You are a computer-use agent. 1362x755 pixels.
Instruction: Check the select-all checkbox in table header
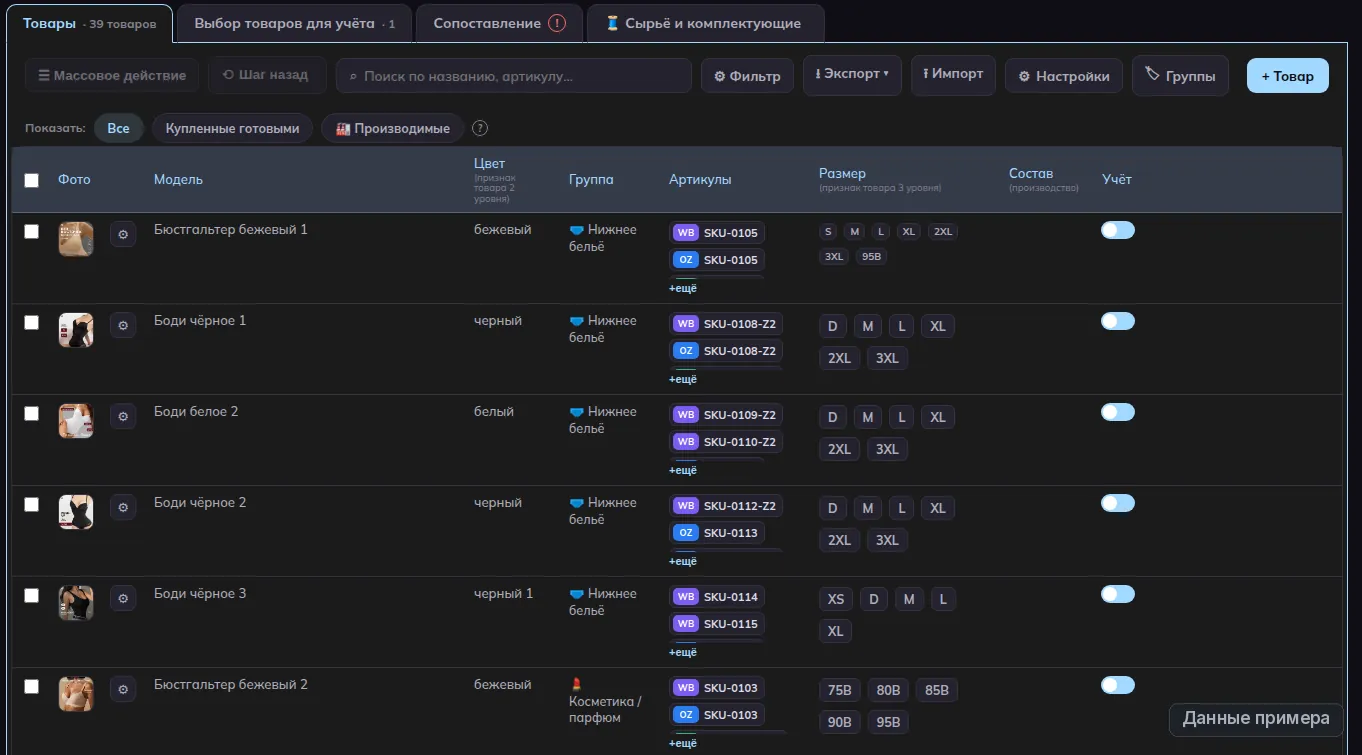[32, 180]
